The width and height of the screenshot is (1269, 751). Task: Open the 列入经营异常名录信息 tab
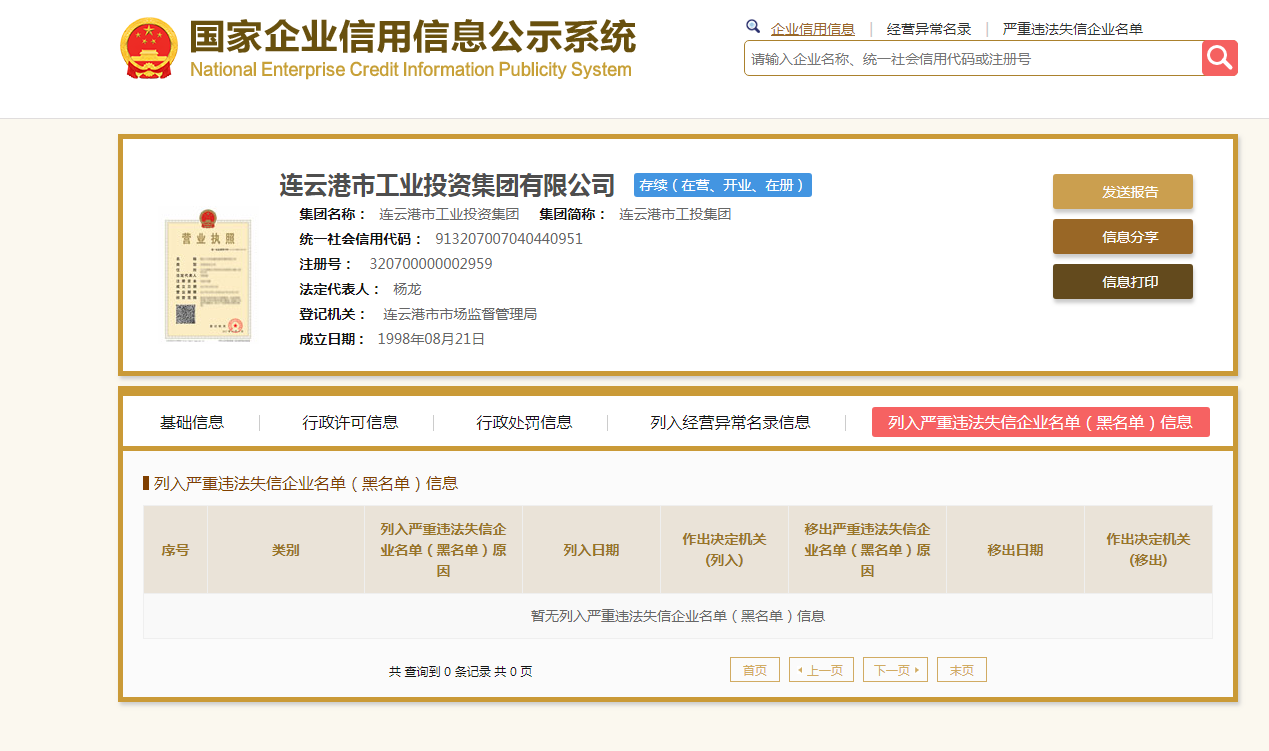[730, 422]
